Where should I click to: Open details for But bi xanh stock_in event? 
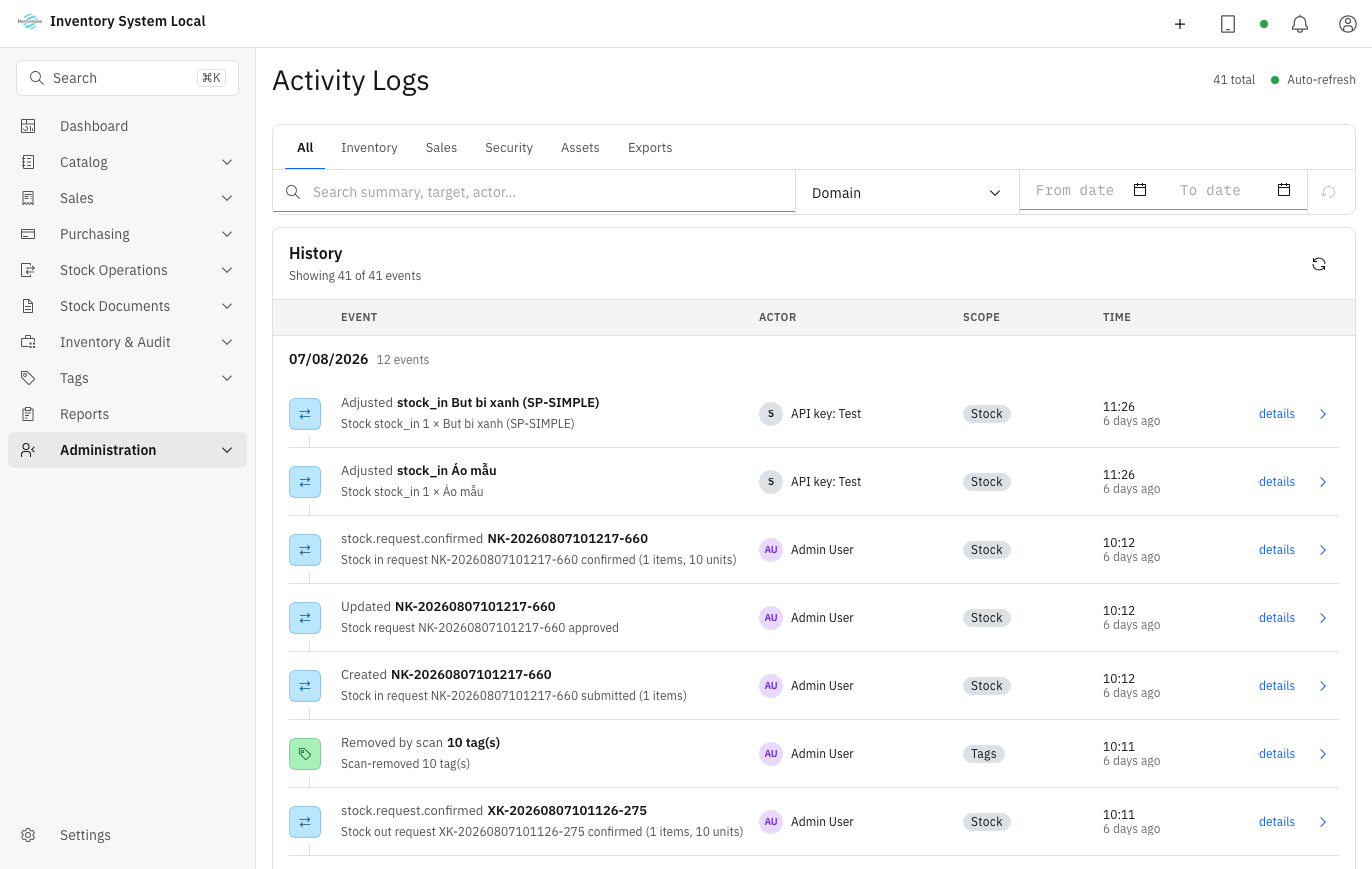click(1277, 414)
